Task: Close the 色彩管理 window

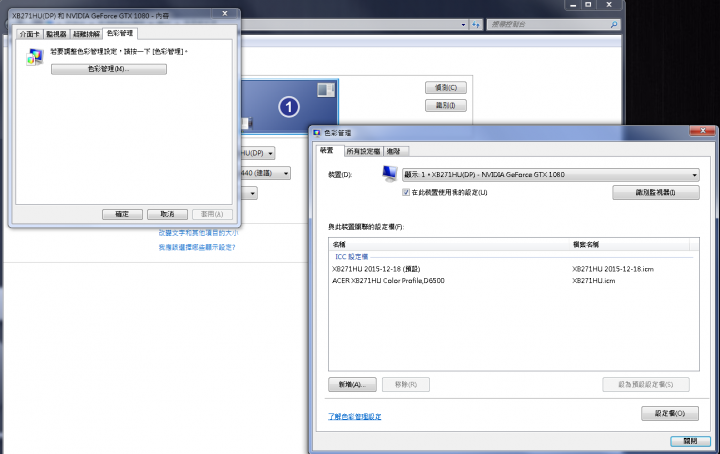Action: [x=702, y=131]
